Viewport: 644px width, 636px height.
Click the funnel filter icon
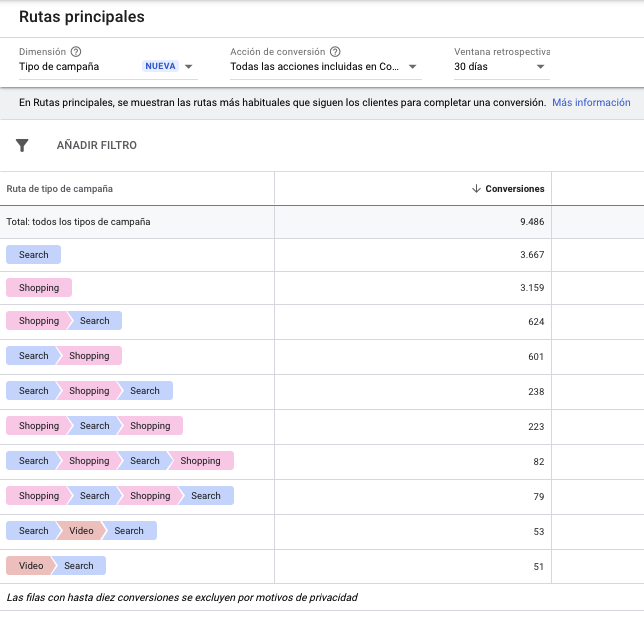point(22,145)
